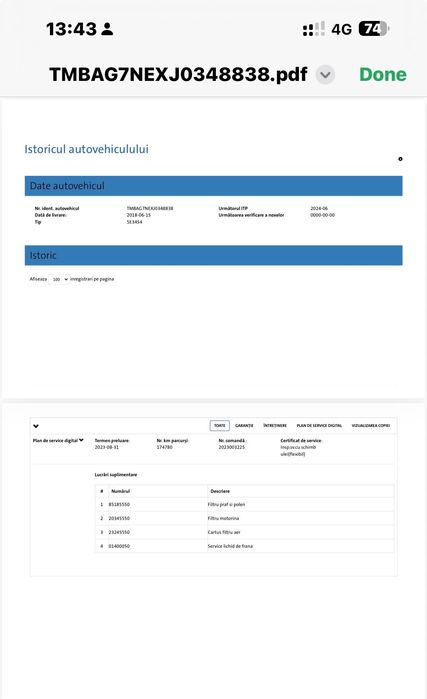Open the records-per-page 100 dropdown
Screen dimensions: 427x699
tap(59, 279)
